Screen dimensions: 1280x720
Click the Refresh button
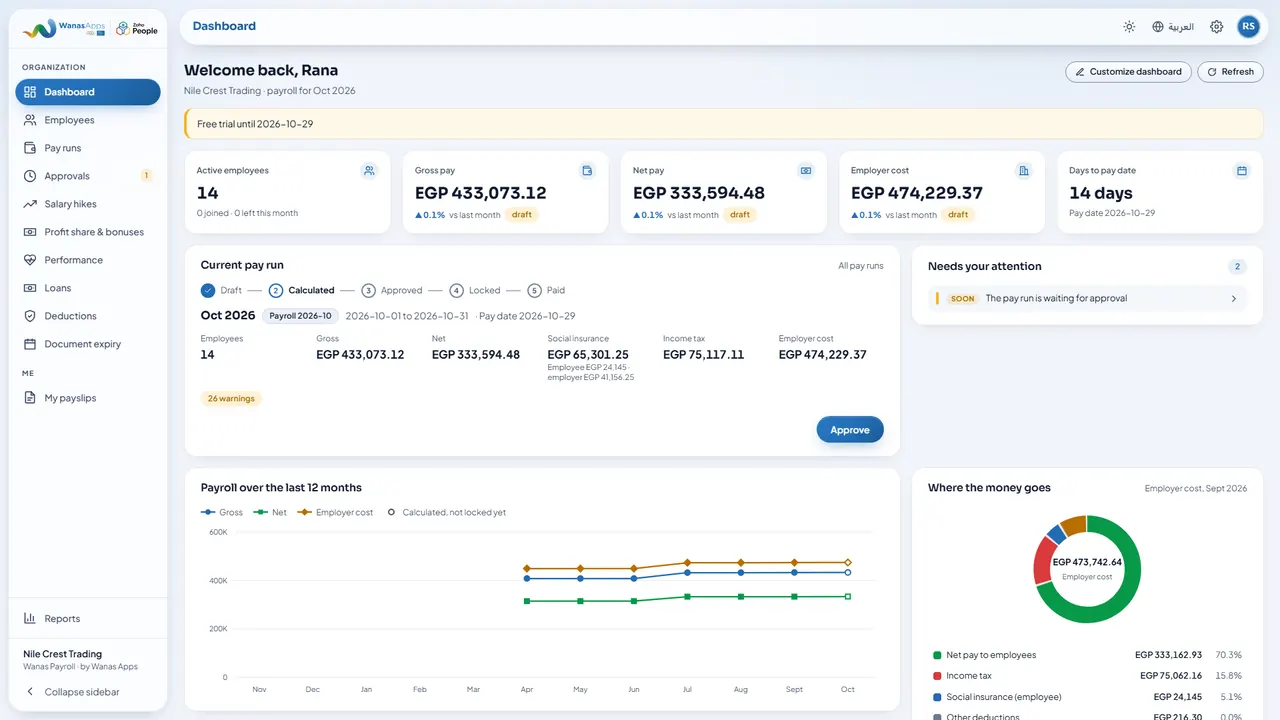1231,72
